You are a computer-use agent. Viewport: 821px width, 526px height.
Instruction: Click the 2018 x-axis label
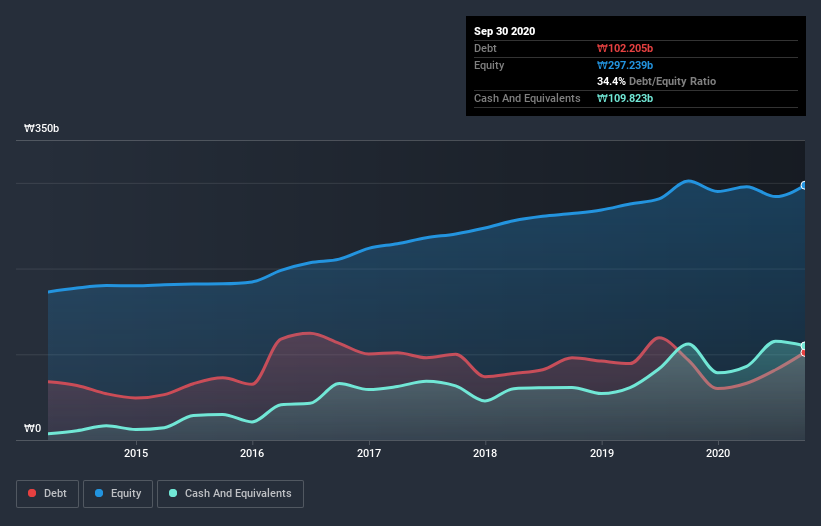[x=485, y=453]
